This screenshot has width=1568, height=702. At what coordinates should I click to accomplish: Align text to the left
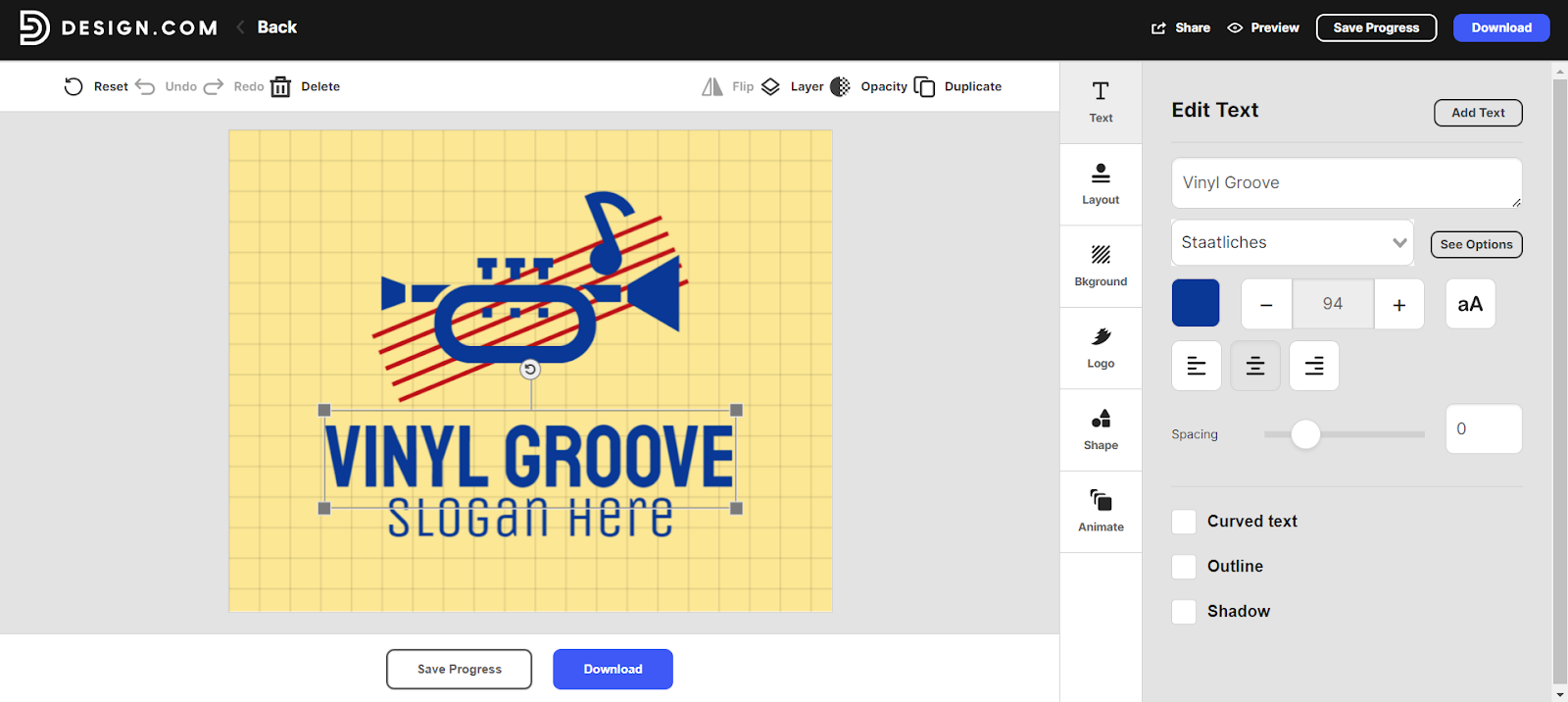coord(1197,366)
